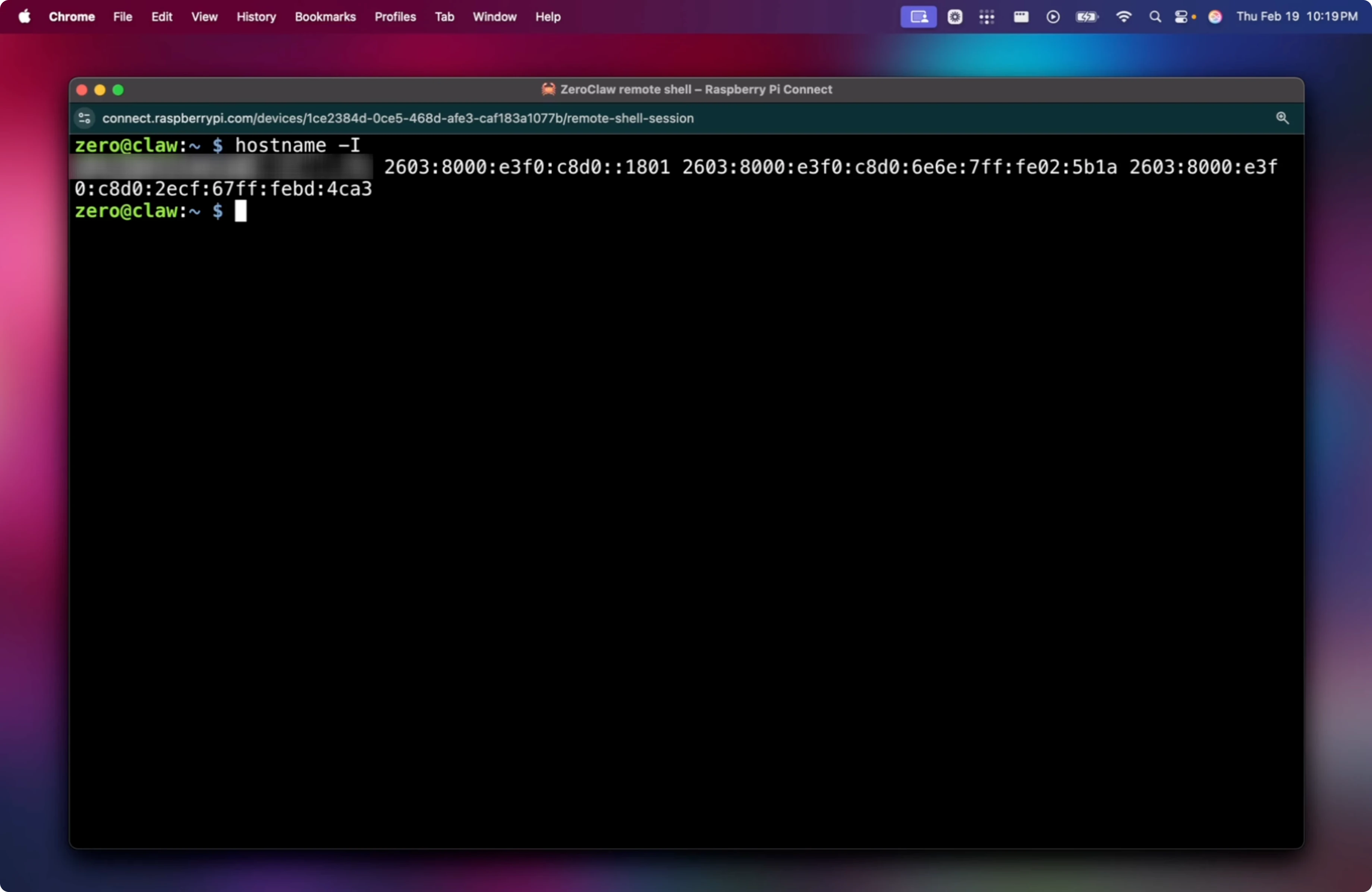The image size is (1372, 892).
Task: Open Control Center toggles icon
Action: (1182, 17)
